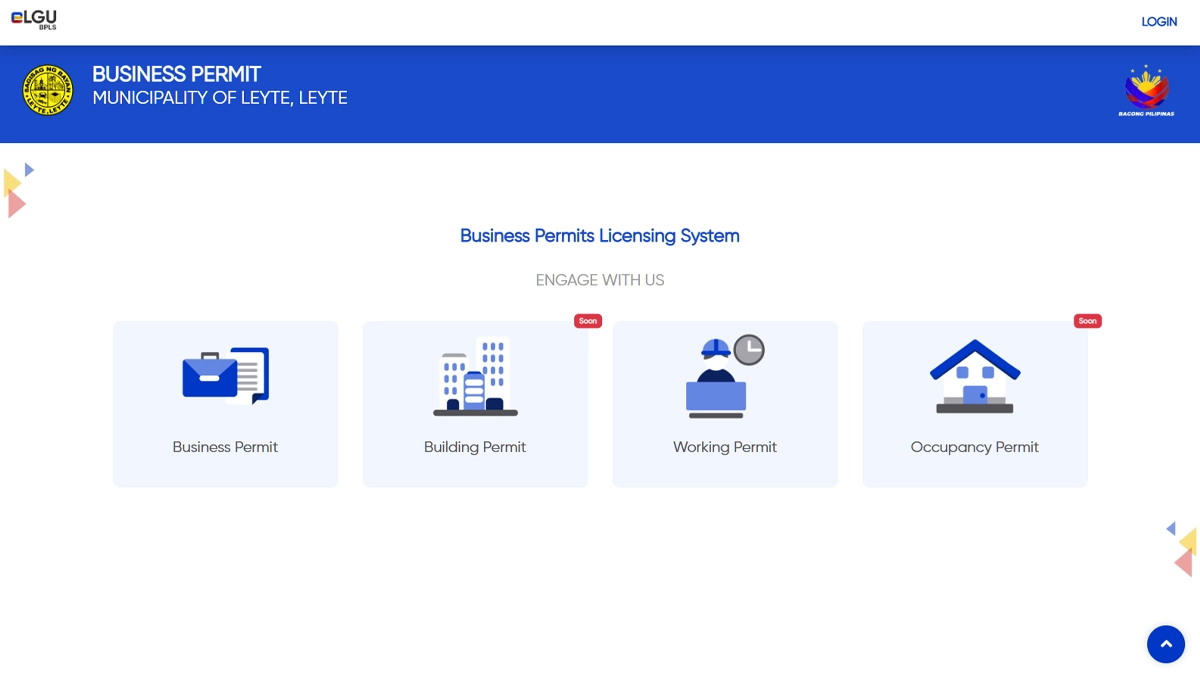Click the Municipality of Leyte seal
Image resolution: width=1200 pixels, height=675 pixels.
48,92
